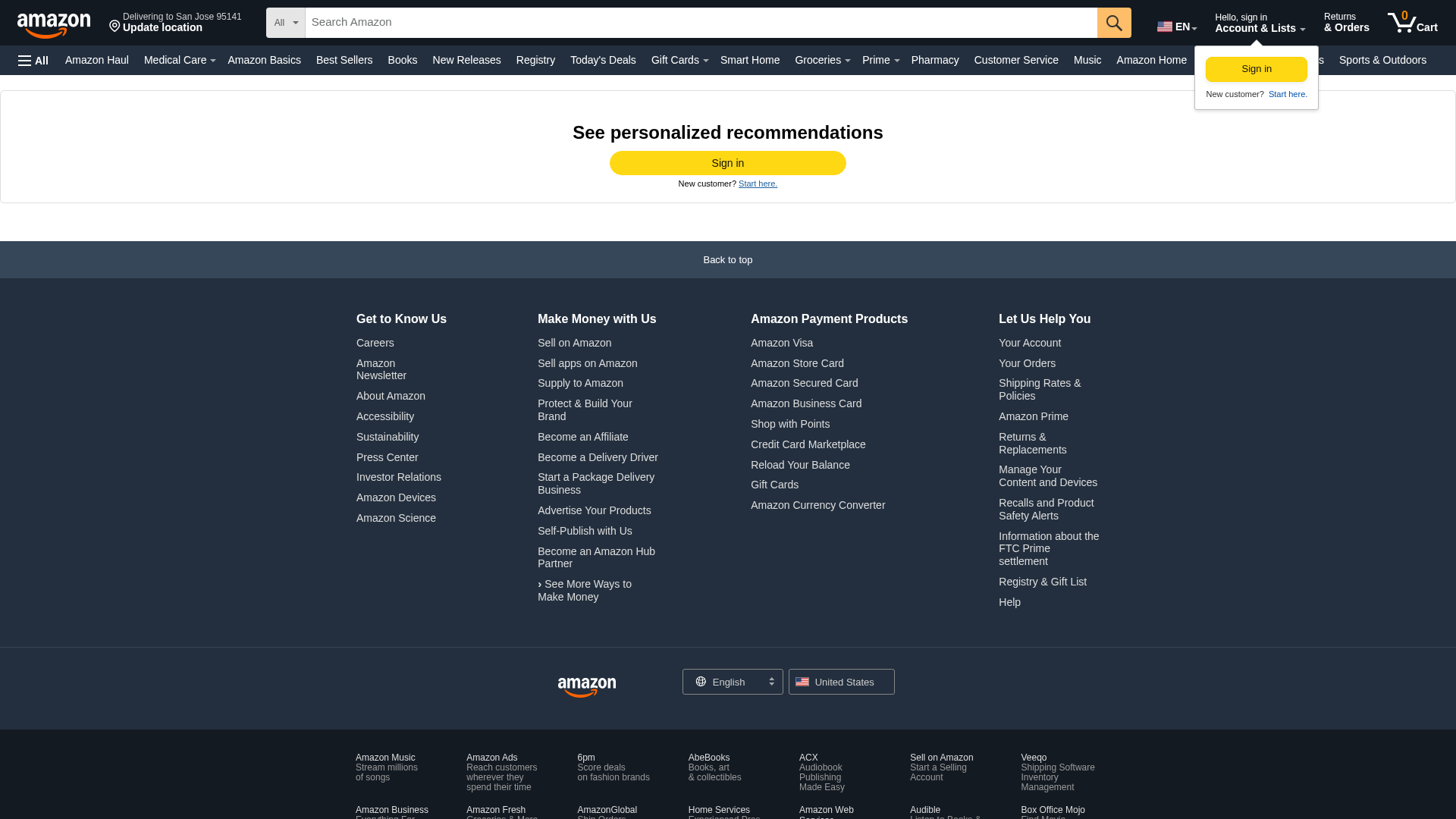
Task: Open Become a Delivery Driver link
Action: 598,457
